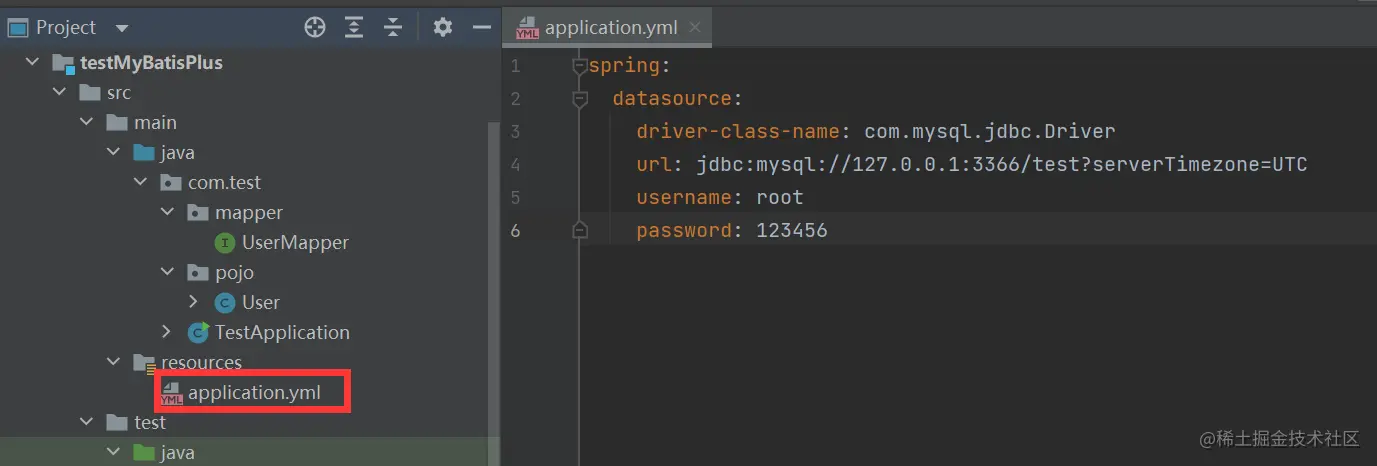Open Project panel settings gear
The width and height of the screenshot is (1377, 466).
443,27
